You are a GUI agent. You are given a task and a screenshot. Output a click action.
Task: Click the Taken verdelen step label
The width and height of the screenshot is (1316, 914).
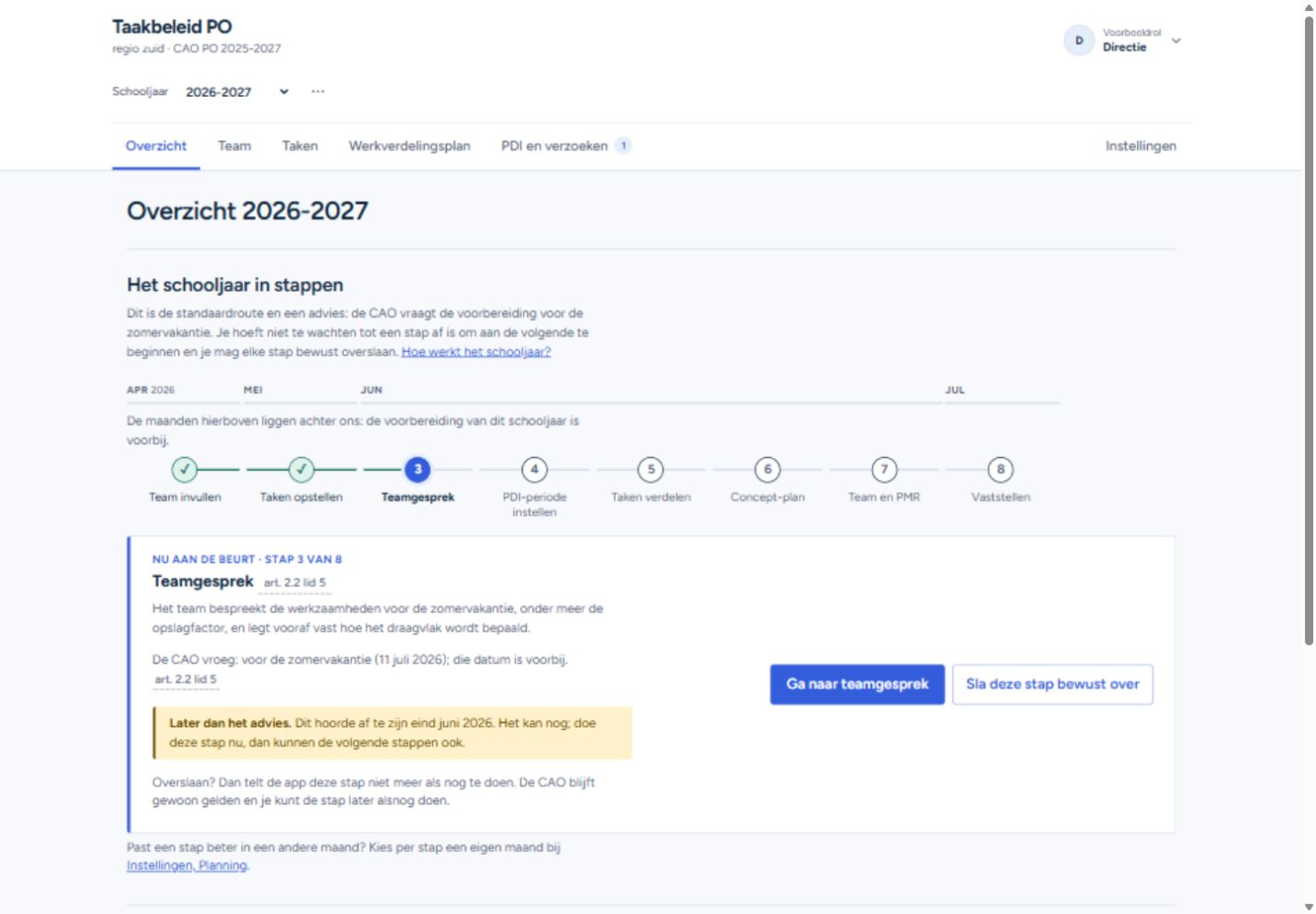(651, 498)
